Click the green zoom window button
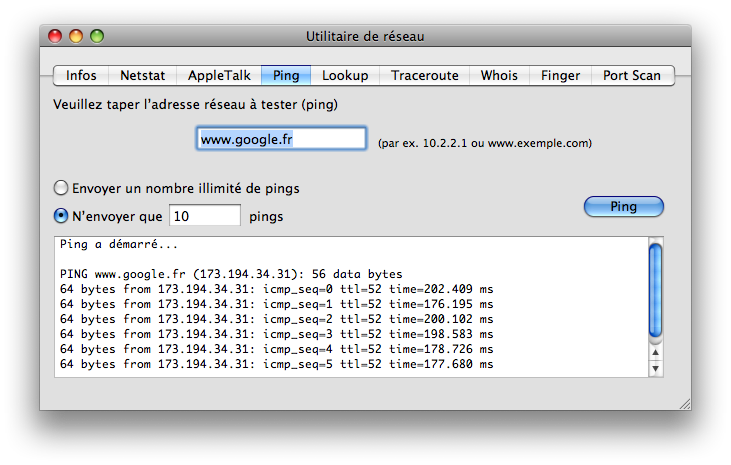 97,36
